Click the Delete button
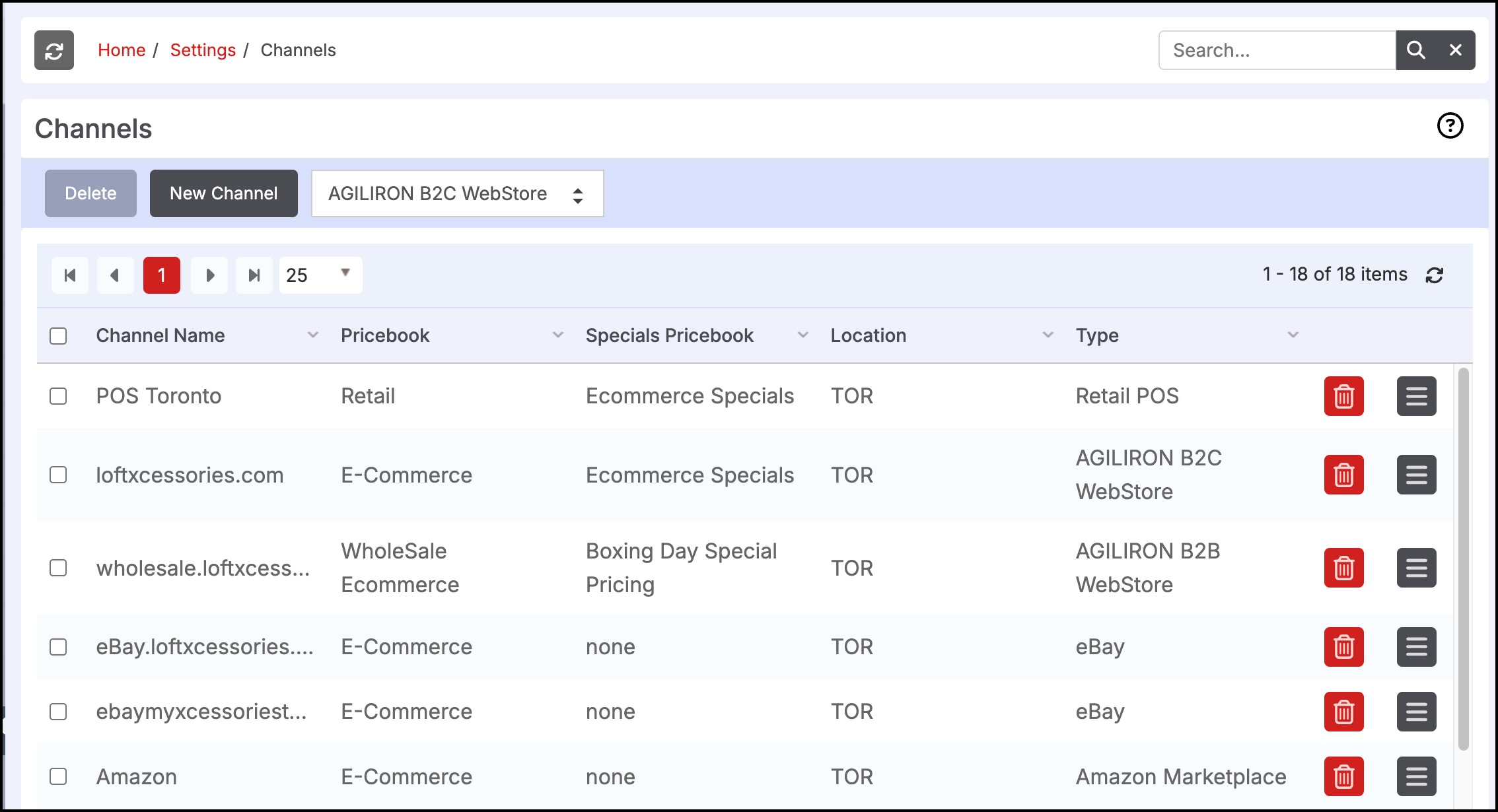 click(90, 193)
